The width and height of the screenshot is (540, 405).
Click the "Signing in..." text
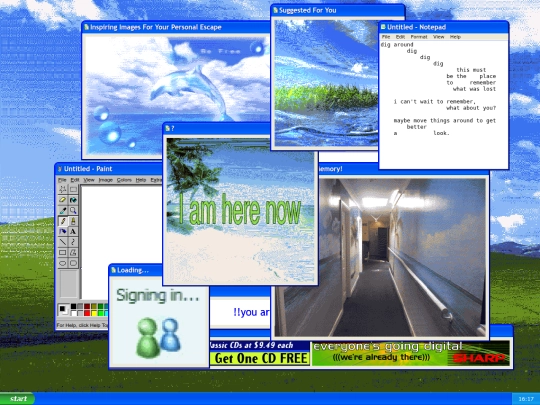(158, 295)
